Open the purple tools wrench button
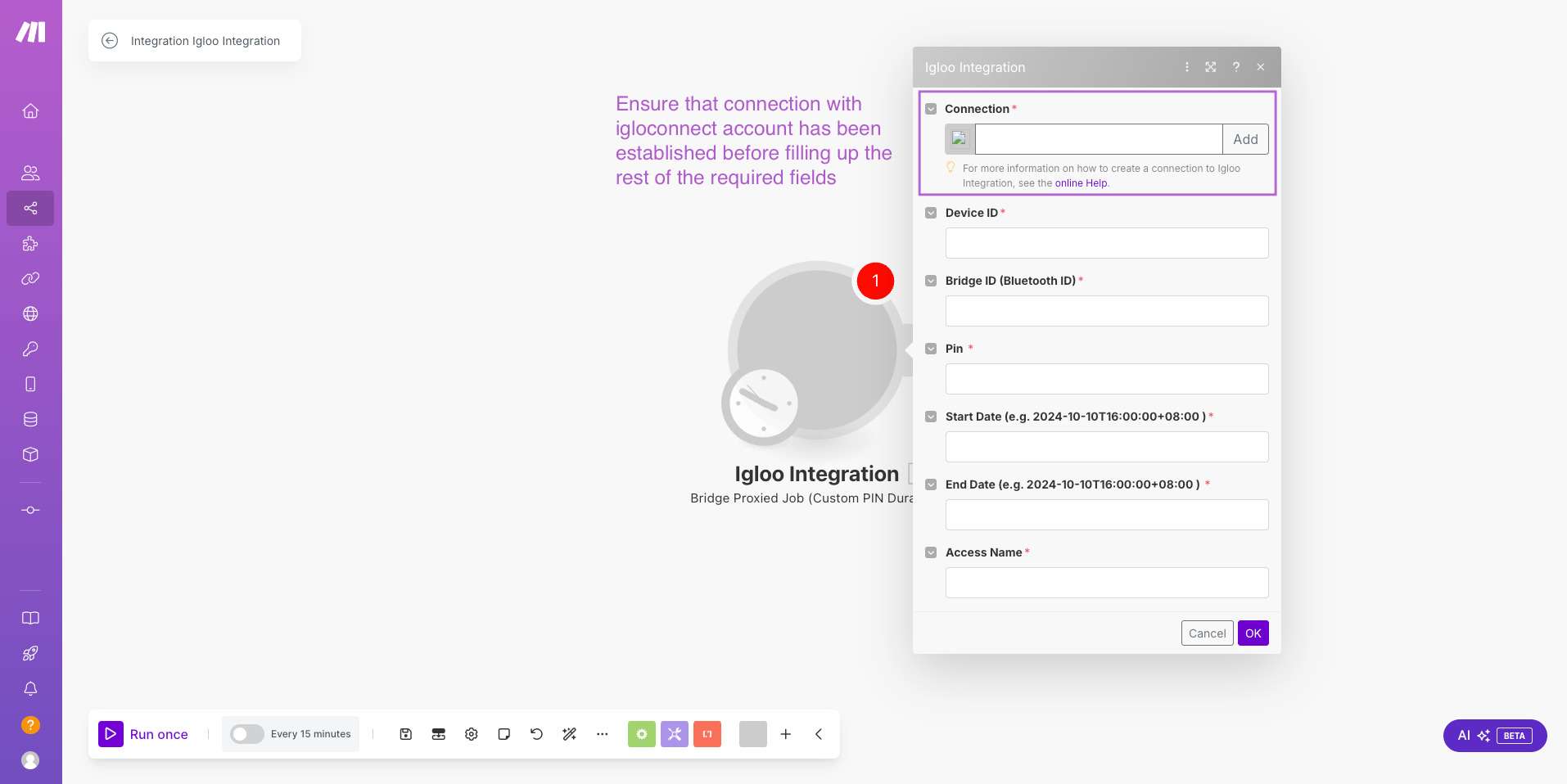 click(x=675, y=734)
